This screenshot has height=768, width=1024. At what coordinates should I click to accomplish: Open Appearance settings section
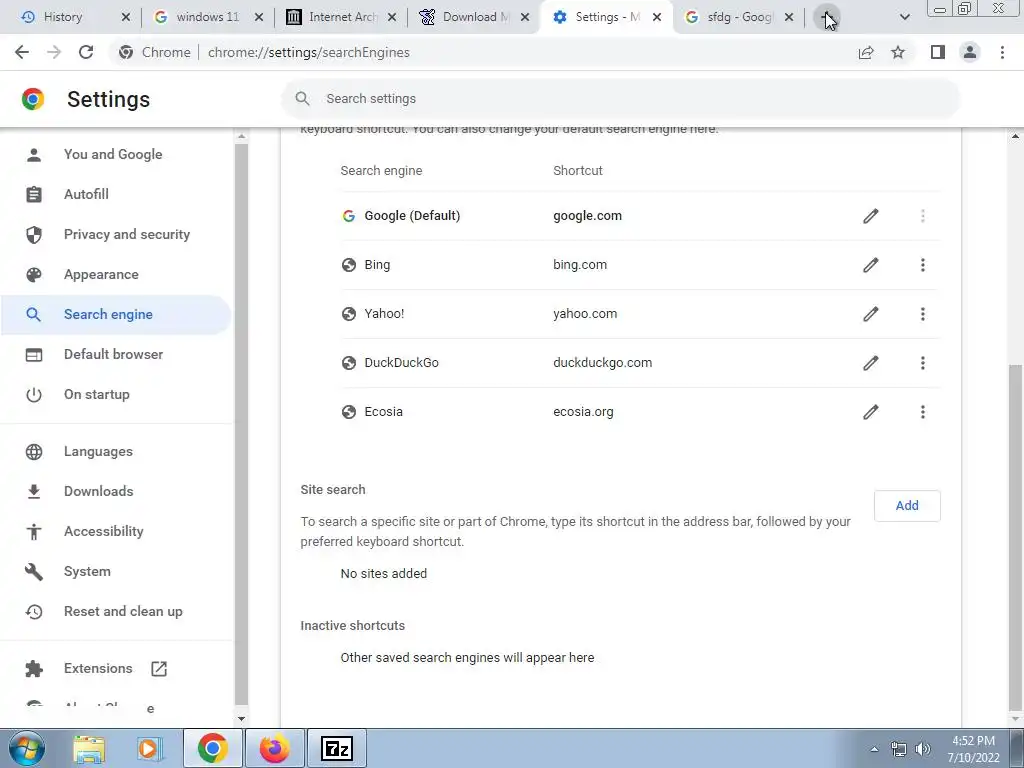tap(101, 274)
